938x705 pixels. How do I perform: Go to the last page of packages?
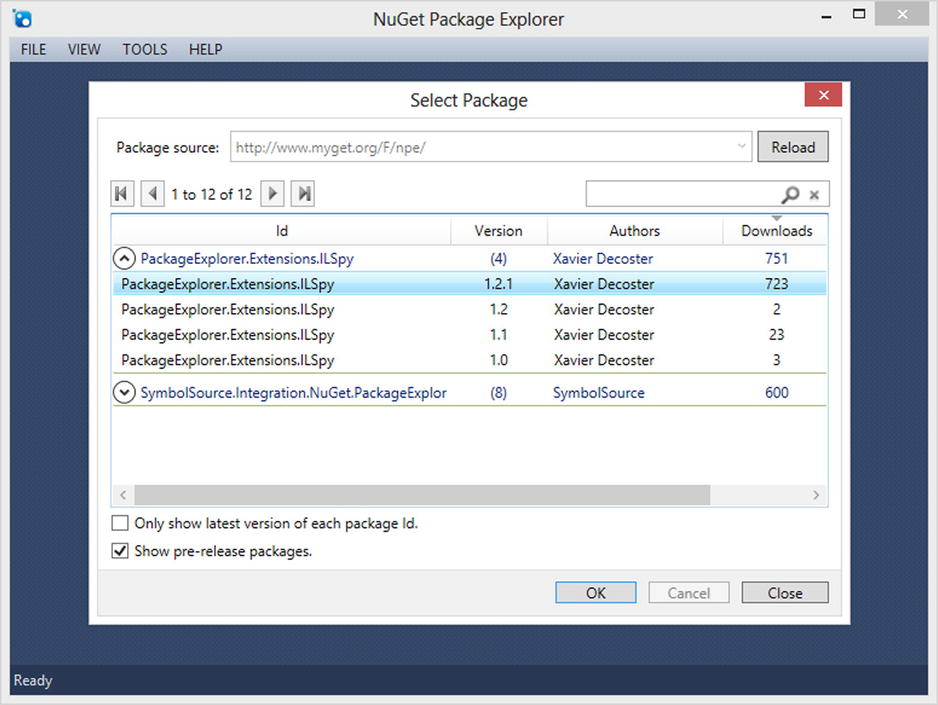tap(303, 194)
